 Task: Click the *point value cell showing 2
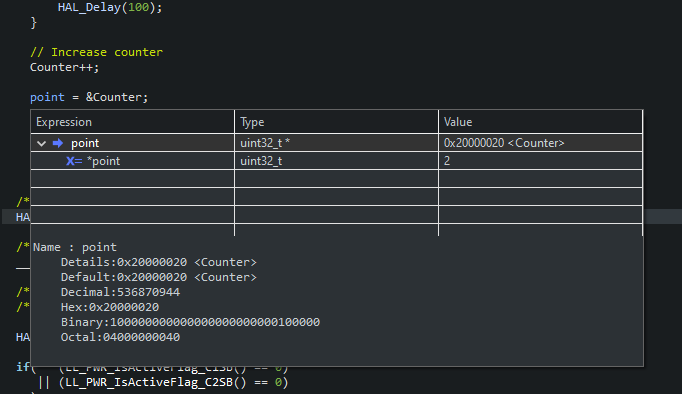541,161
